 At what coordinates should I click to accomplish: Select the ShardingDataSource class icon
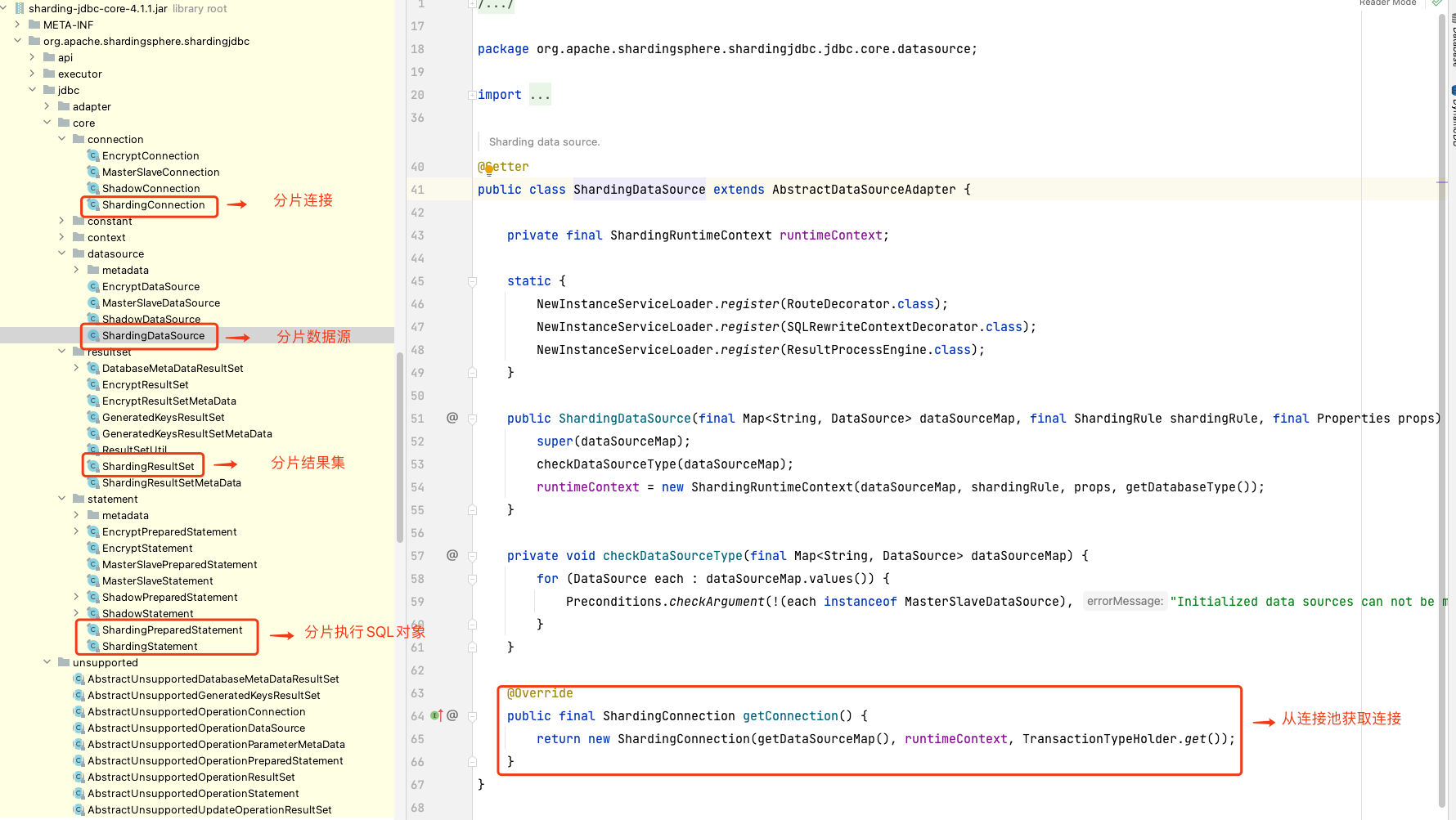tap(92, 335)
